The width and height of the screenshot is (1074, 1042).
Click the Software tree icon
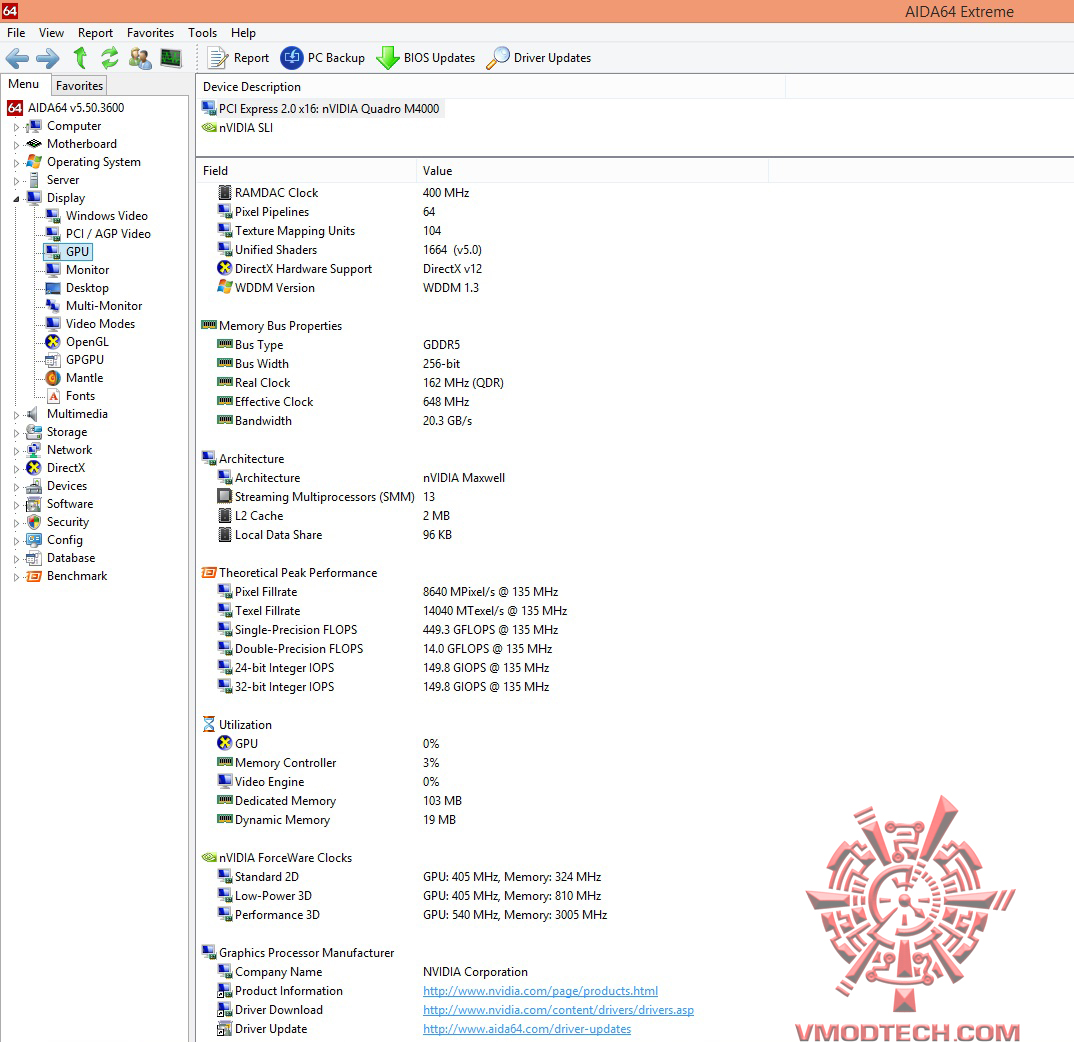(x=34, y=504)
